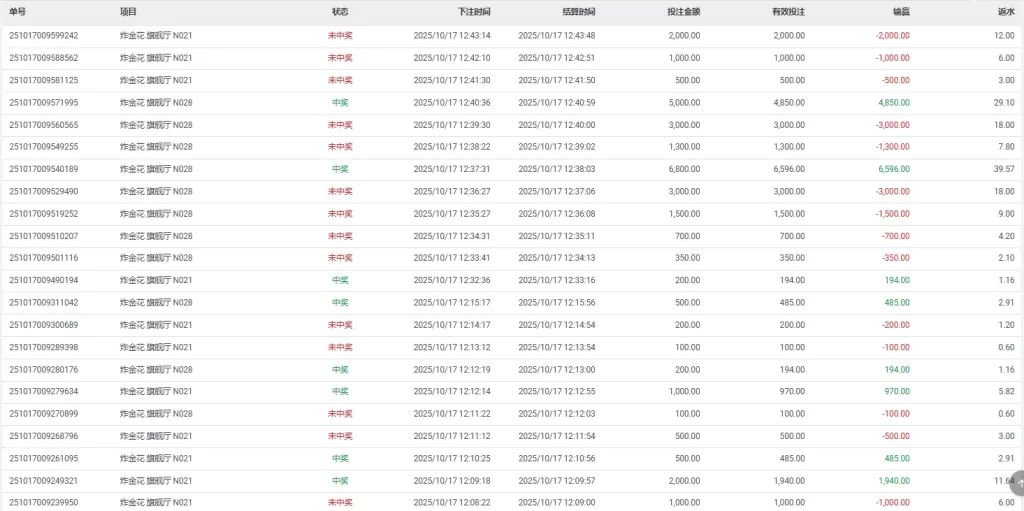The width and height of the screenshot is (1024, 511).
Task: Click the 投注金额 column header
Action: coord(683,11)
